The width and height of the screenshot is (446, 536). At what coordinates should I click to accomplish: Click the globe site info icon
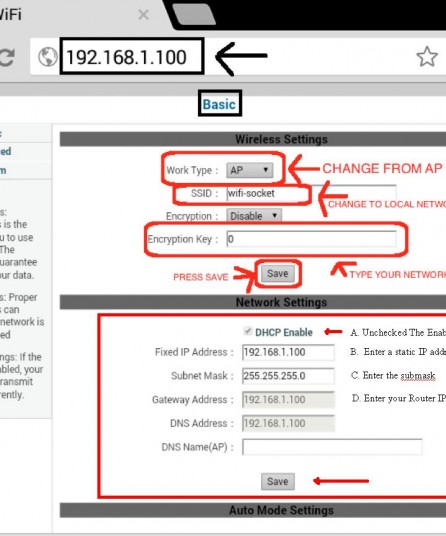pyautogui.click(x=48, y=57)
